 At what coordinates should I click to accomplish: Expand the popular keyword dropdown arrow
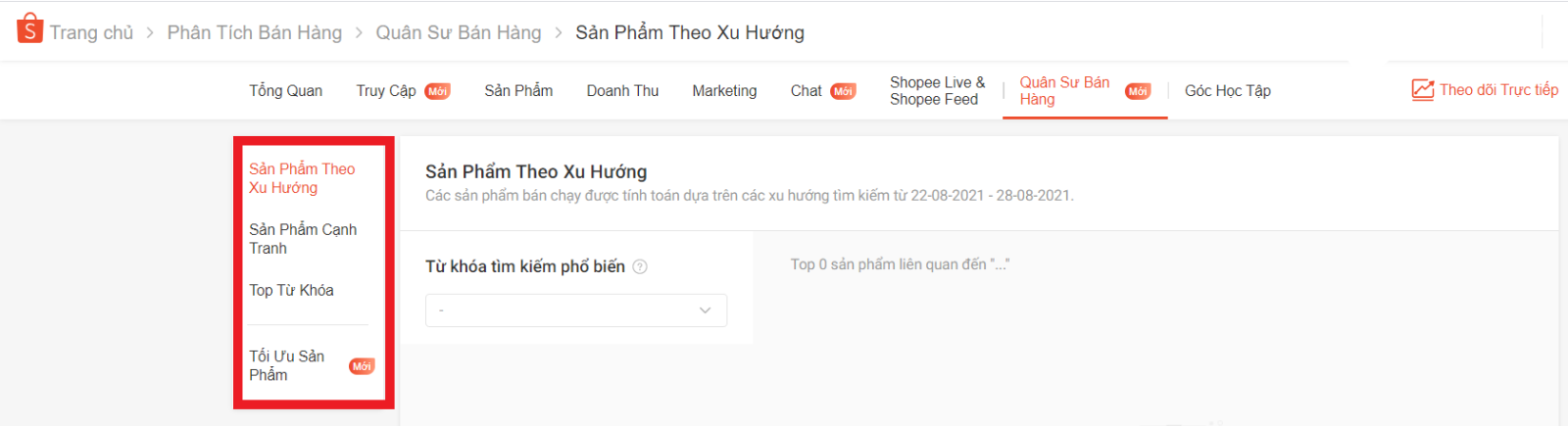[x=705, y=310]
